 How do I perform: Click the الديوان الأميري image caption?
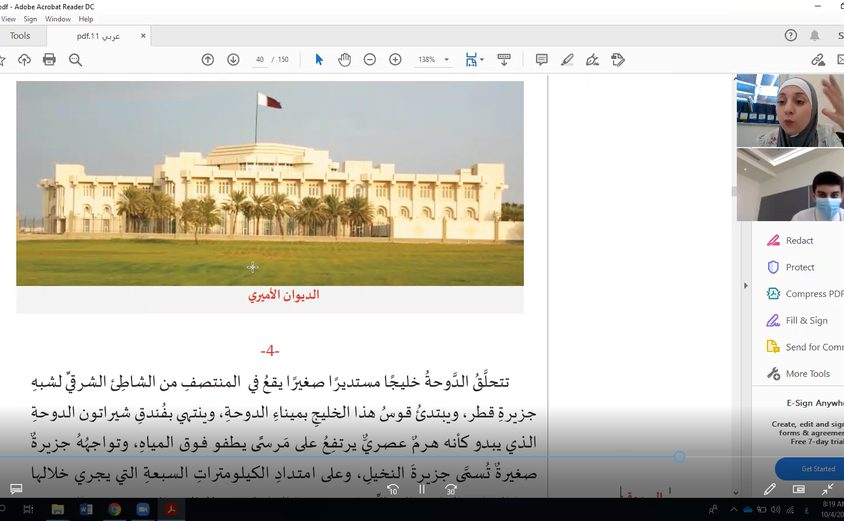[284, 295]
